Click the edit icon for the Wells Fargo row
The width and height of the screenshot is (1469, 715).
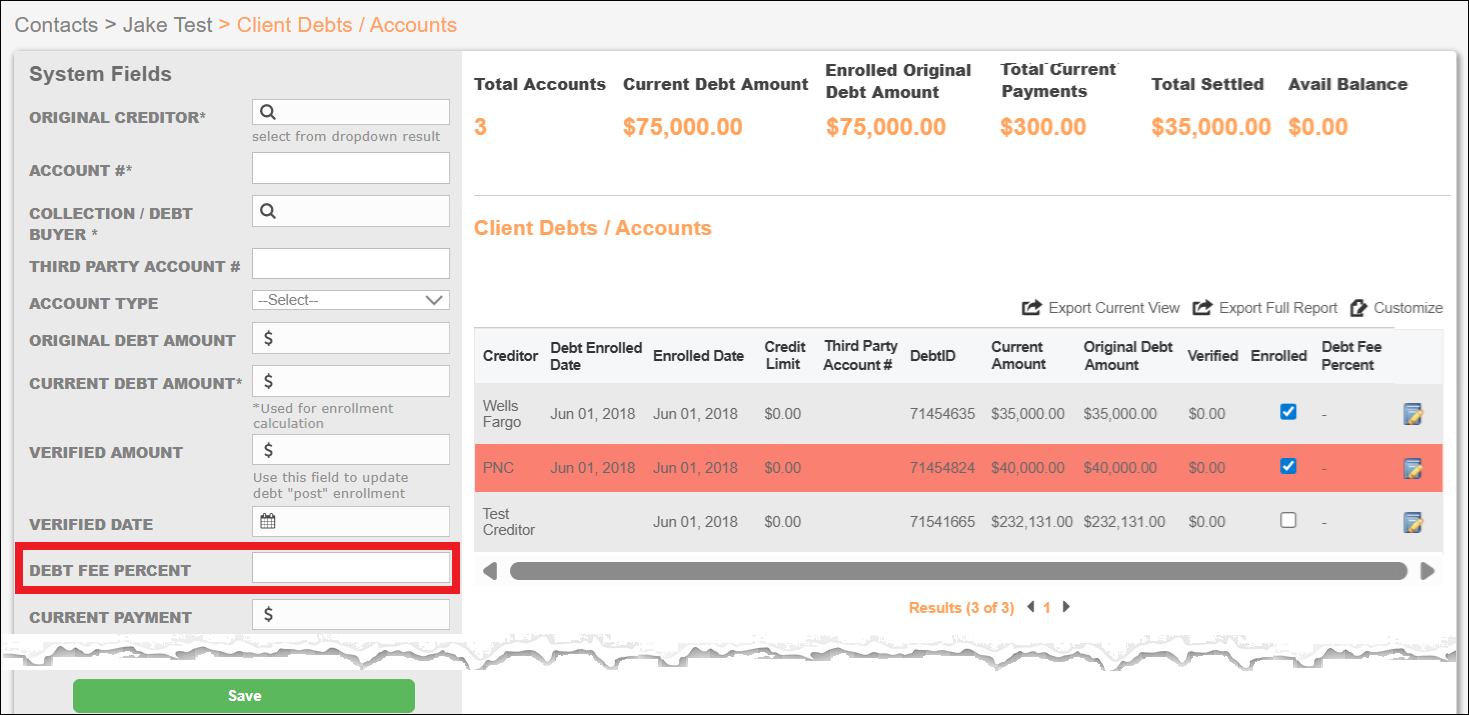[1412, 414]
